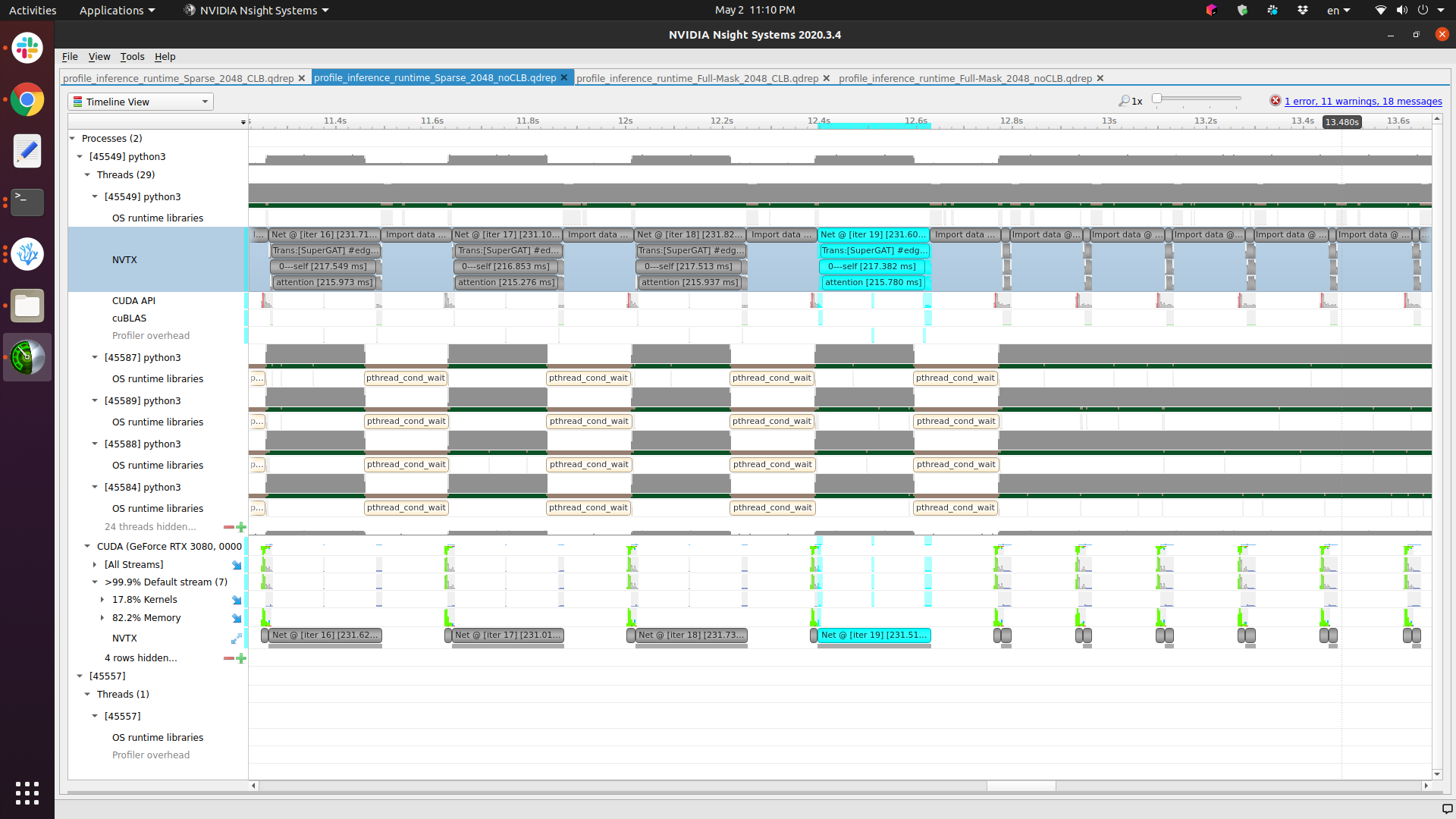Select the iter 17 Net NVTX range
The image size is (1456, 819).
tap(508, 235)
